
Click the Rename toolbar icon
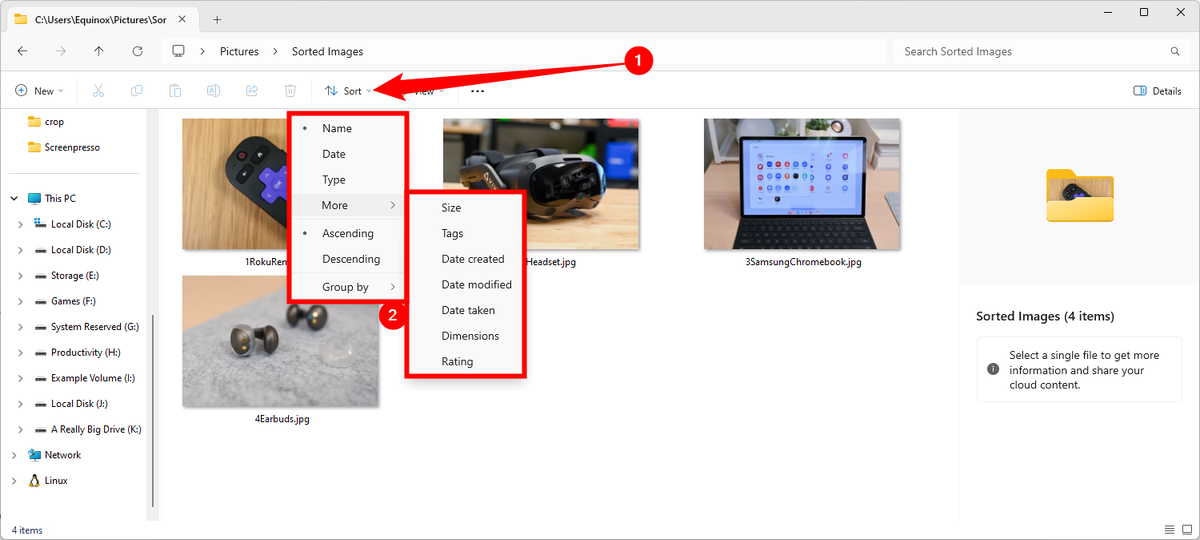click(x=213, y=91)
